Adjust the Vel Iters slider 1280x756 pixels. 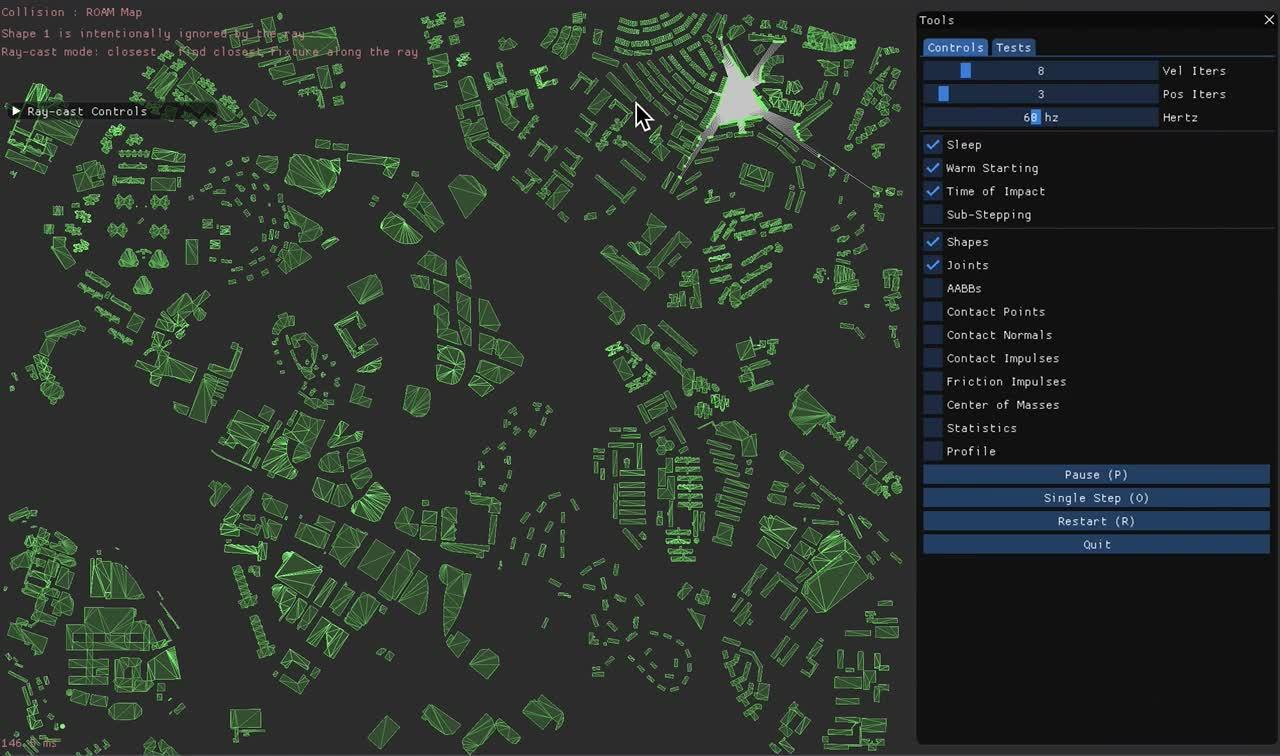pos(1040,71)
